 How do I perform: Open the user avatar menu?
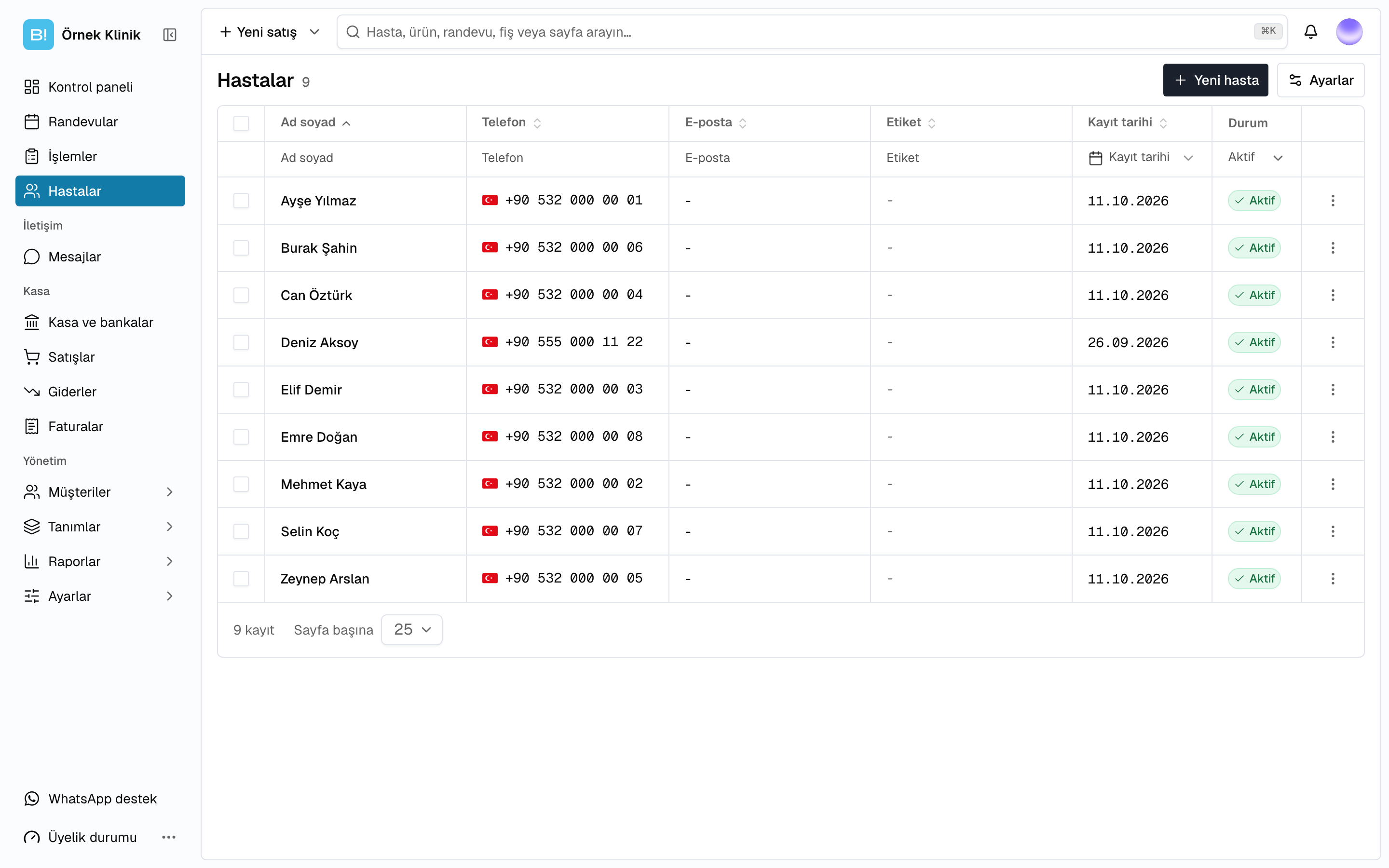[x=1349, y=31]
